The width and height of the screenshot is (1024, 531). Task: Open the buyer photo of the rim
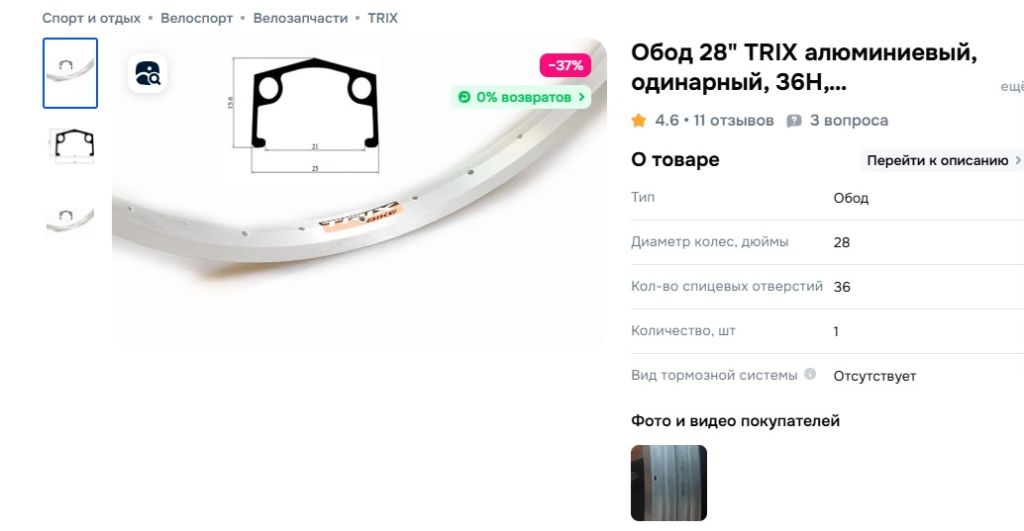(x=669, y=483)
